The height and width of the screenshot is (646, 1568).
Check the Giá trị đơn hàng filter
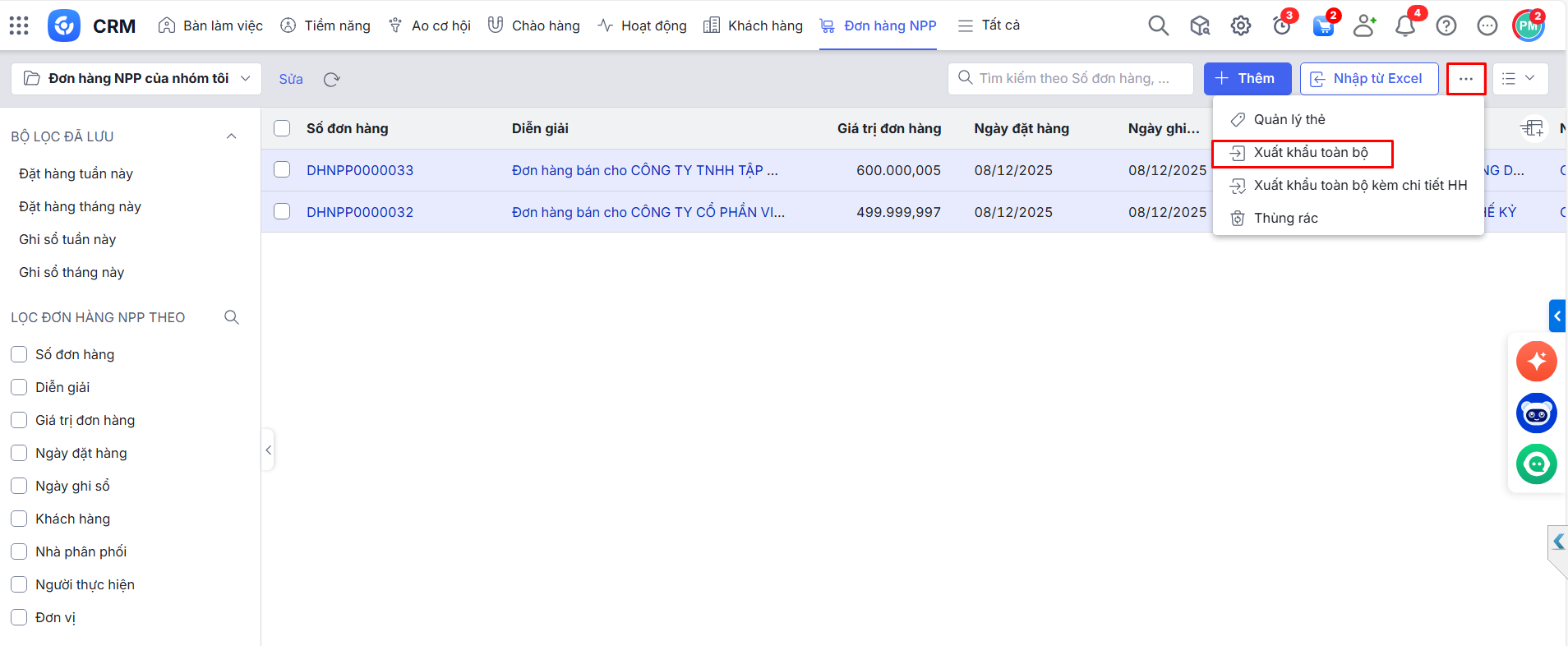[x=19, y=420]
